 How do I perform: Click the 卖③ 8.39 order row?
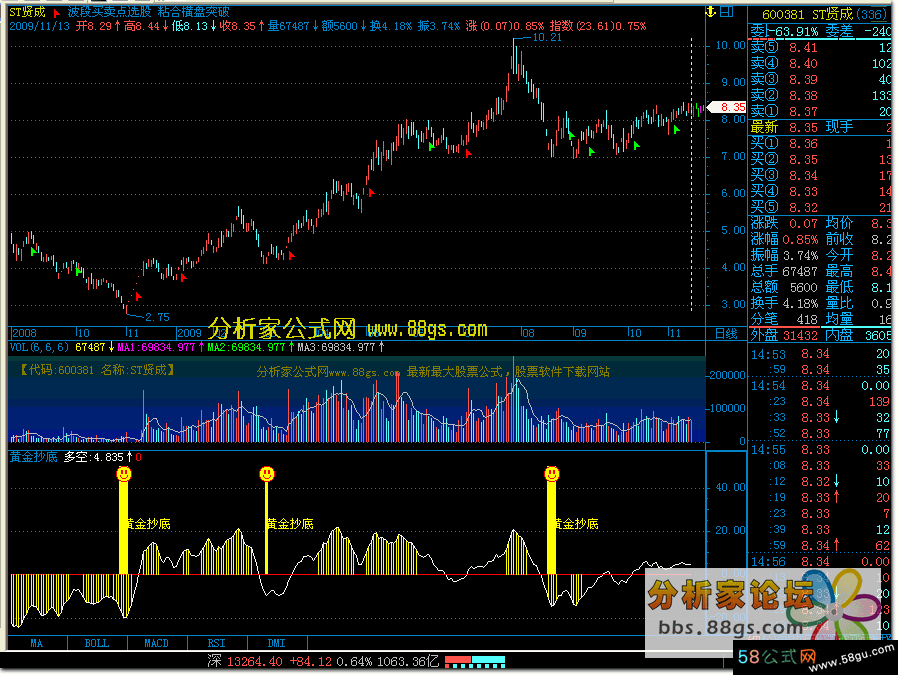coord(821,80)
